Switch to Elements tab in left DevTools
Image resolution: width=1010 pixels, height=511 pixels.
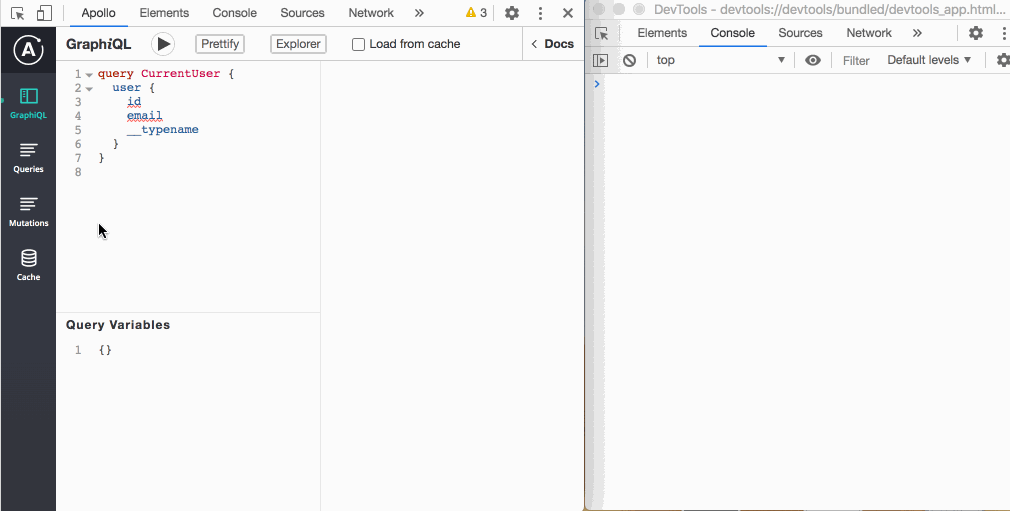(164, 13)
